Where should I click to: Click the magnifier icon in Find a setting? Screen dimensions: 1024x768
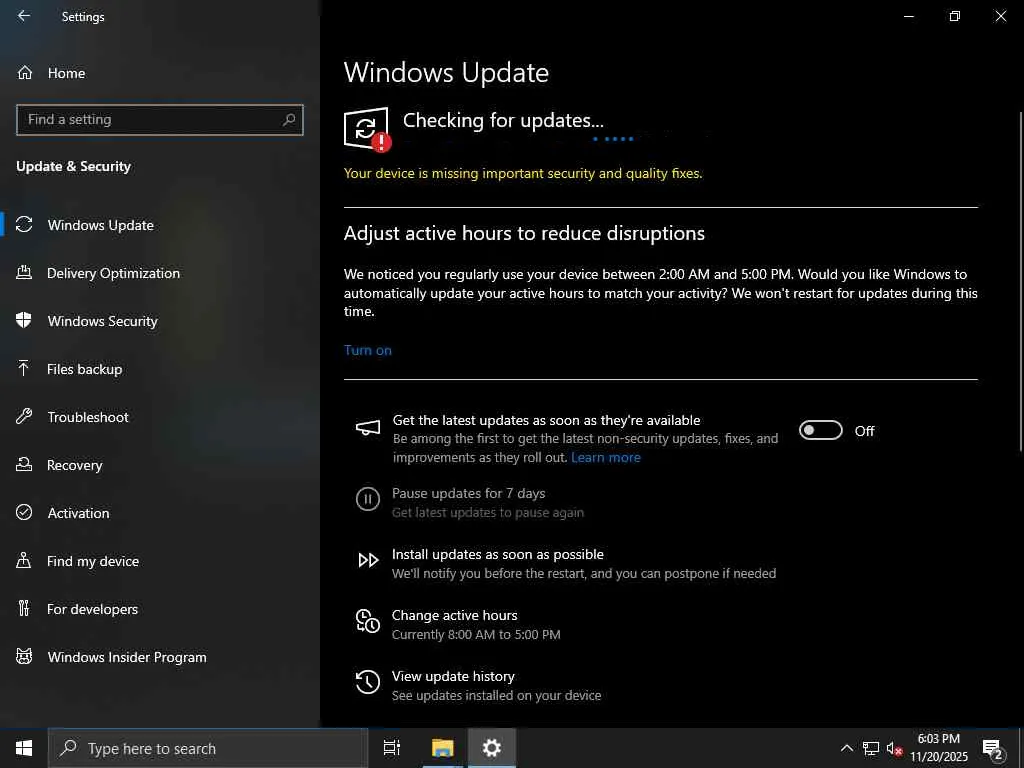point(289,120)
